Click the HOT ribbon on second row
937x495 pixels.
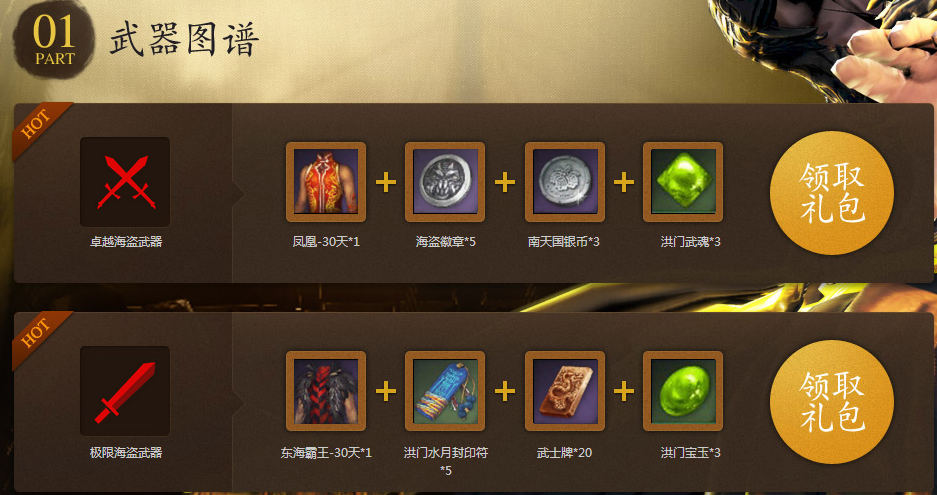click(x=37, y=336)
